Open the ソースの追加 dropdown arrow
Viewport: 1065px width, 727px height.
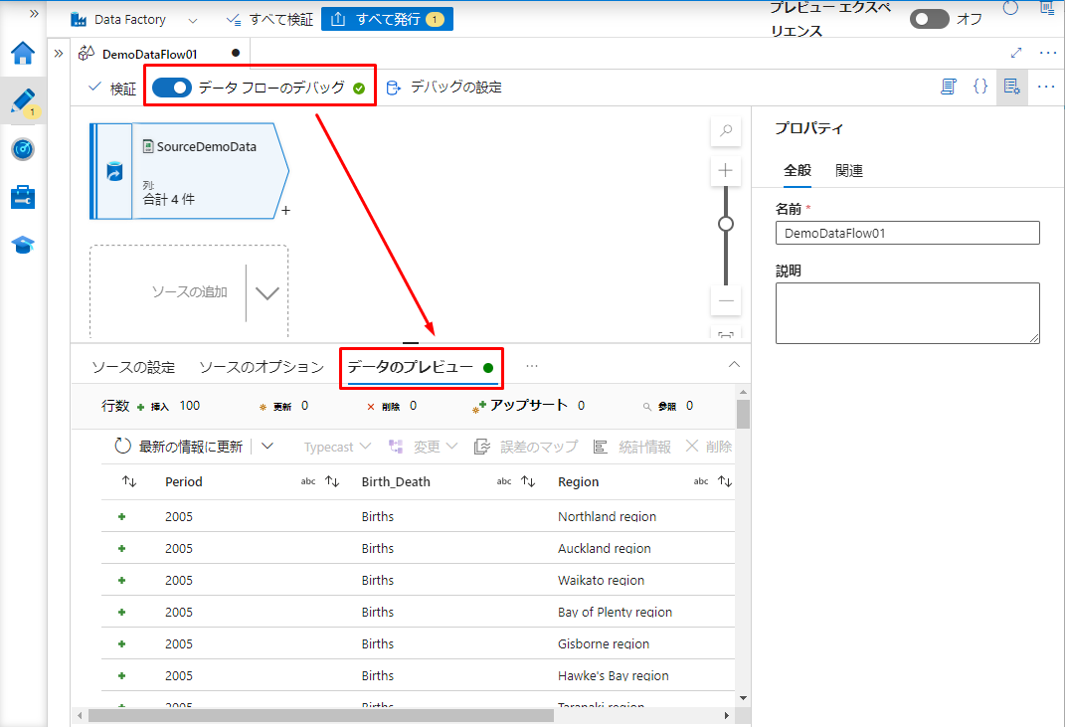tap(267, 293)
